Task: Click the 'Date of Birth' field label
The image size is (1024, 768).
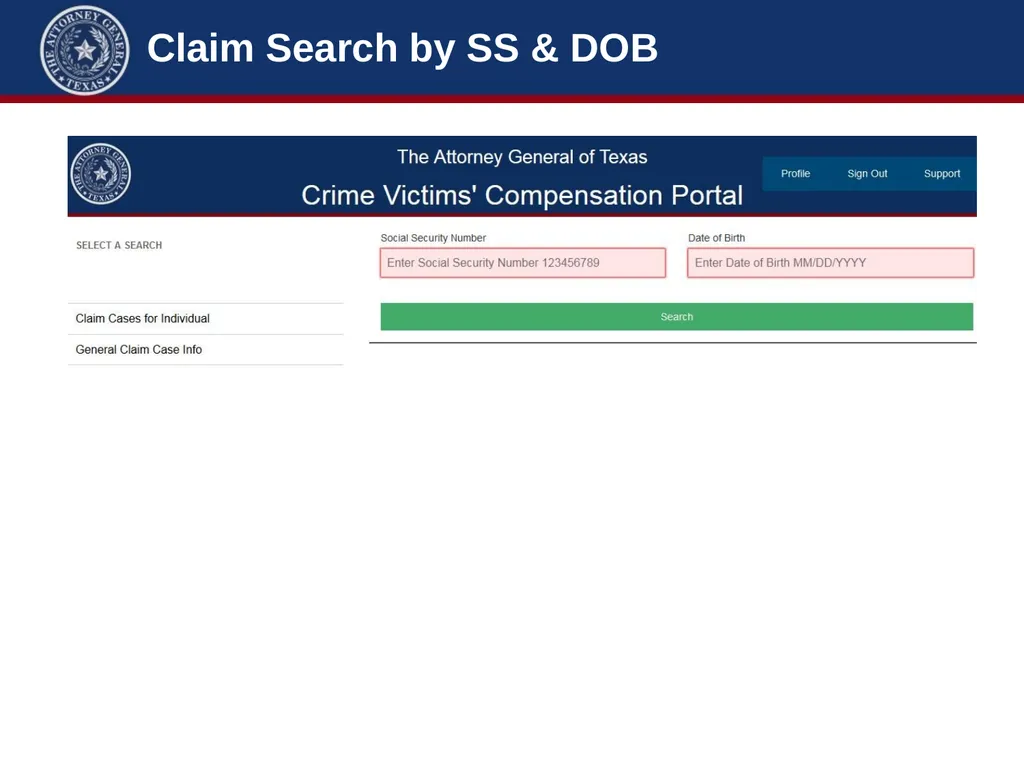Action: click(716, 238)
